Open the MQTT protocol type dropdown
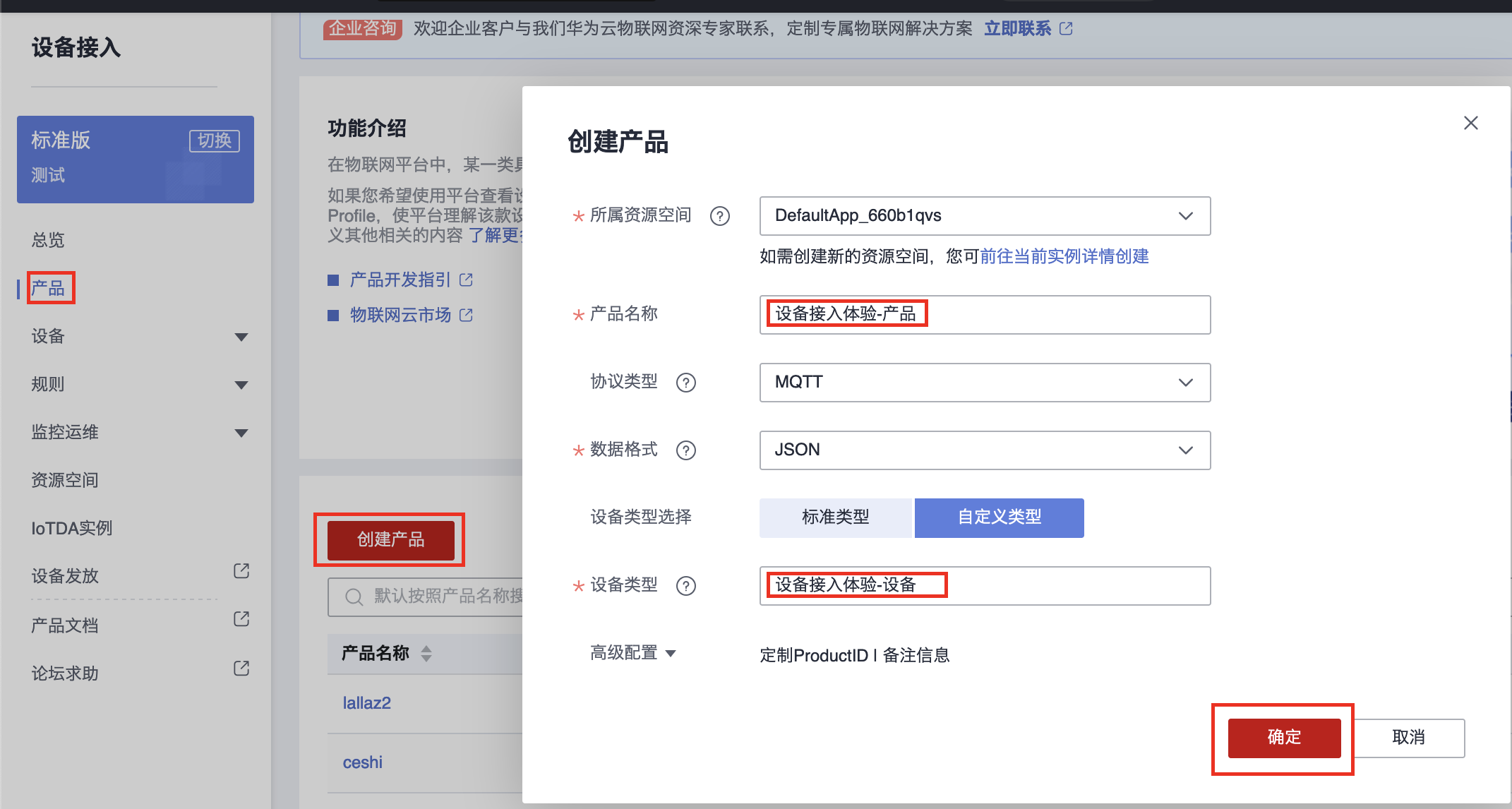1512x809 pixels. (984, 383)
